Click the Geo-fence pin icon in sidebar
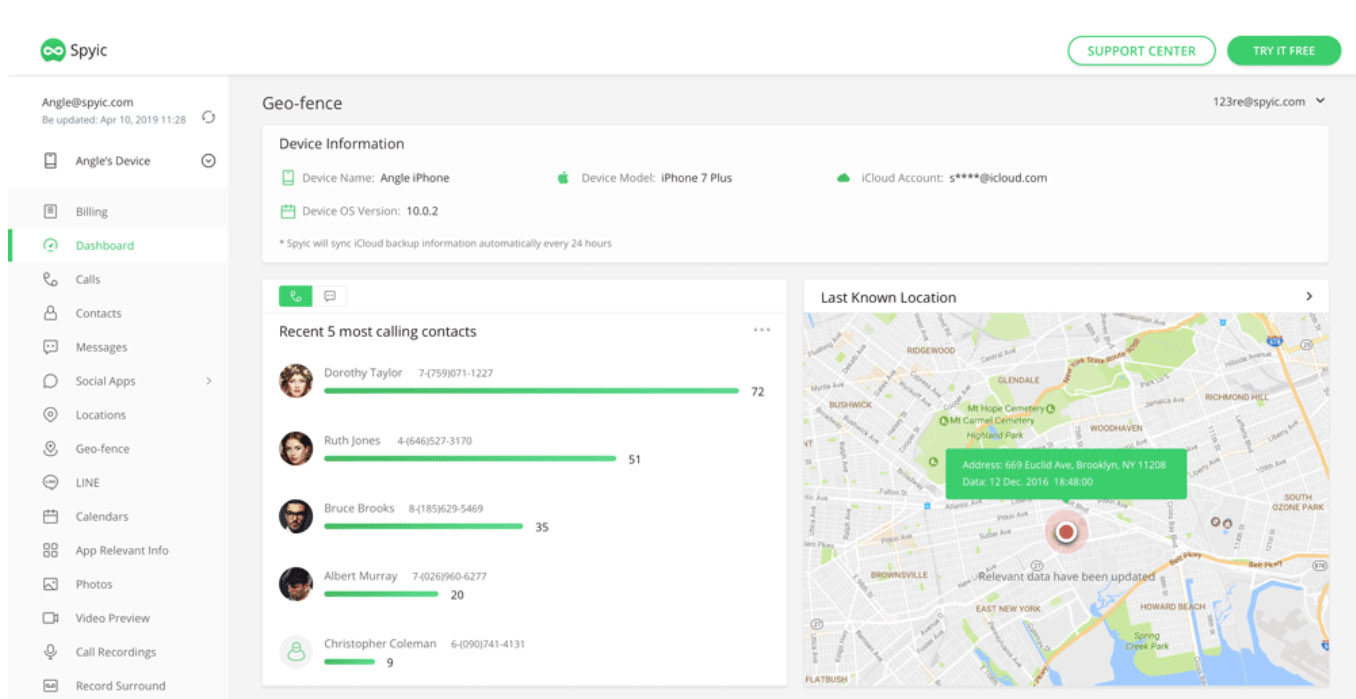The height and width of the screenshot is (699, 1356). pyautogui.click(x=50, y=449)
